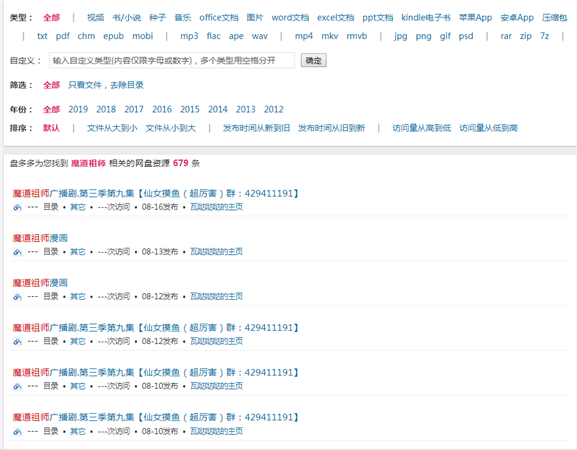Open the uploader homepage link on the 08-16 result
The width and height of the screenshot is (577, 450).
(x=216, y=207)
